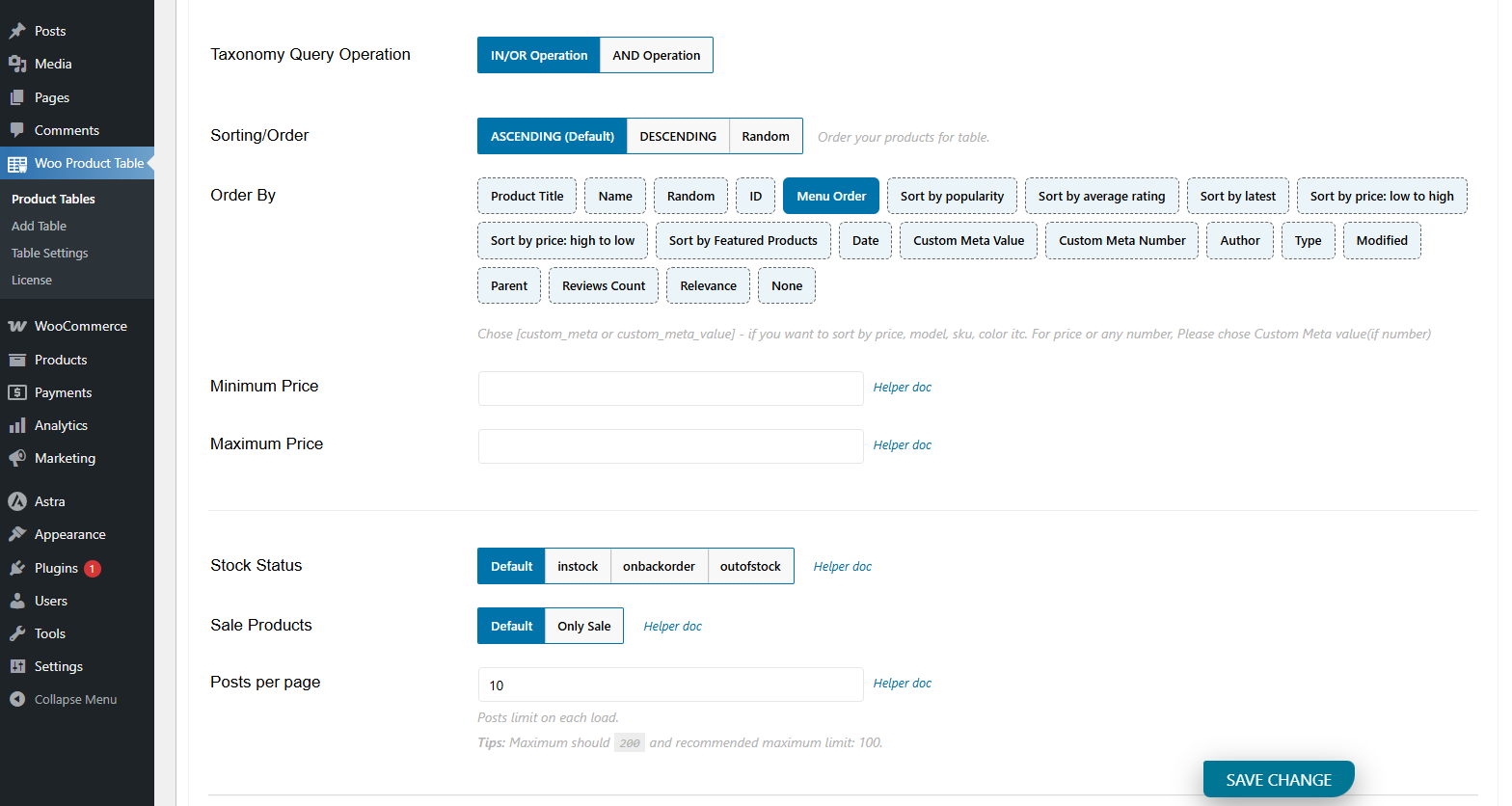Open Add Table submenu item
This screenshot has height=806, width=1512.
(39, 226)
